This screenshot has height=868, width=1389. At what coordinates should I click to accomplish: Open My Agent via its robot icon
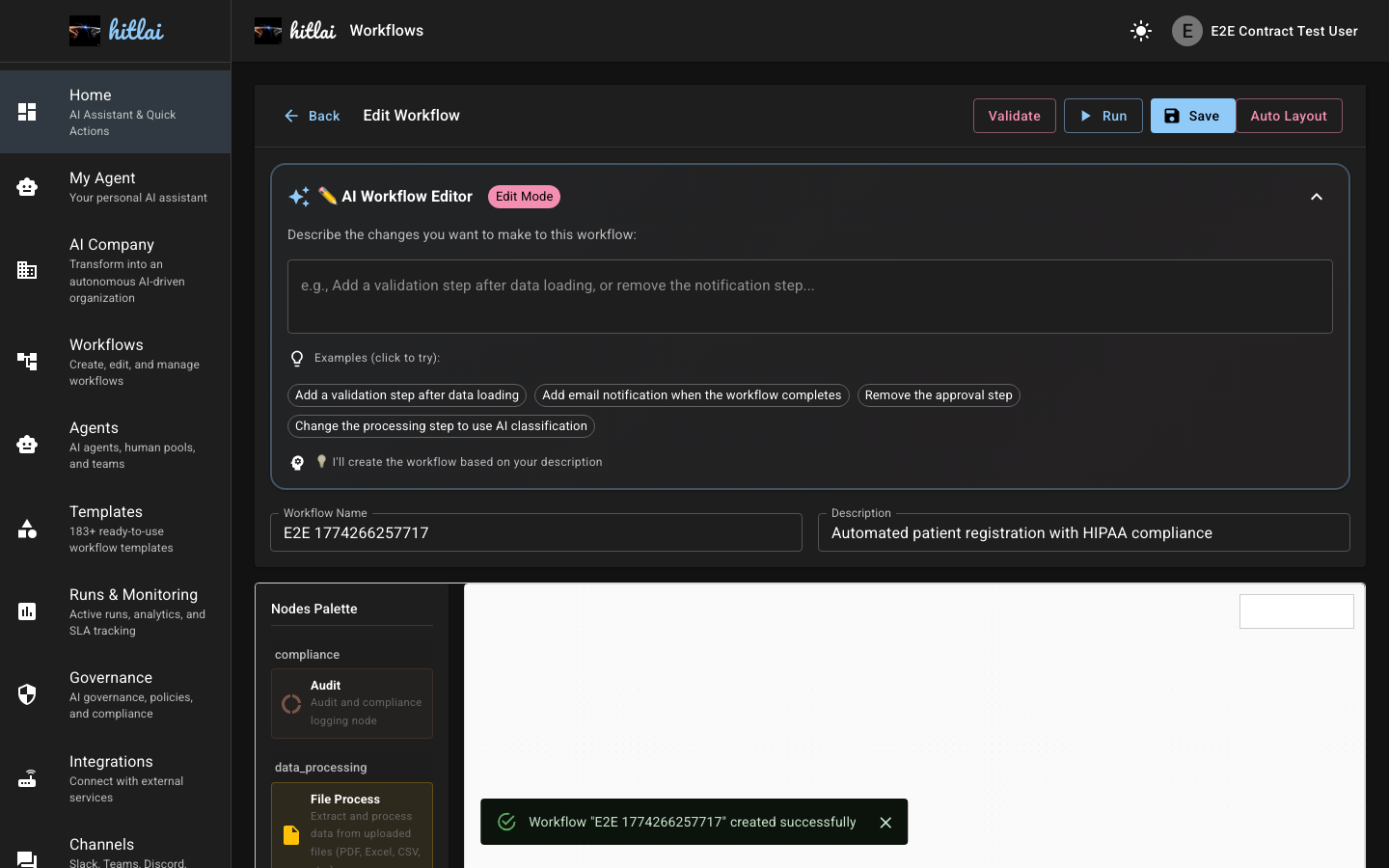click(x=27, y=186)
